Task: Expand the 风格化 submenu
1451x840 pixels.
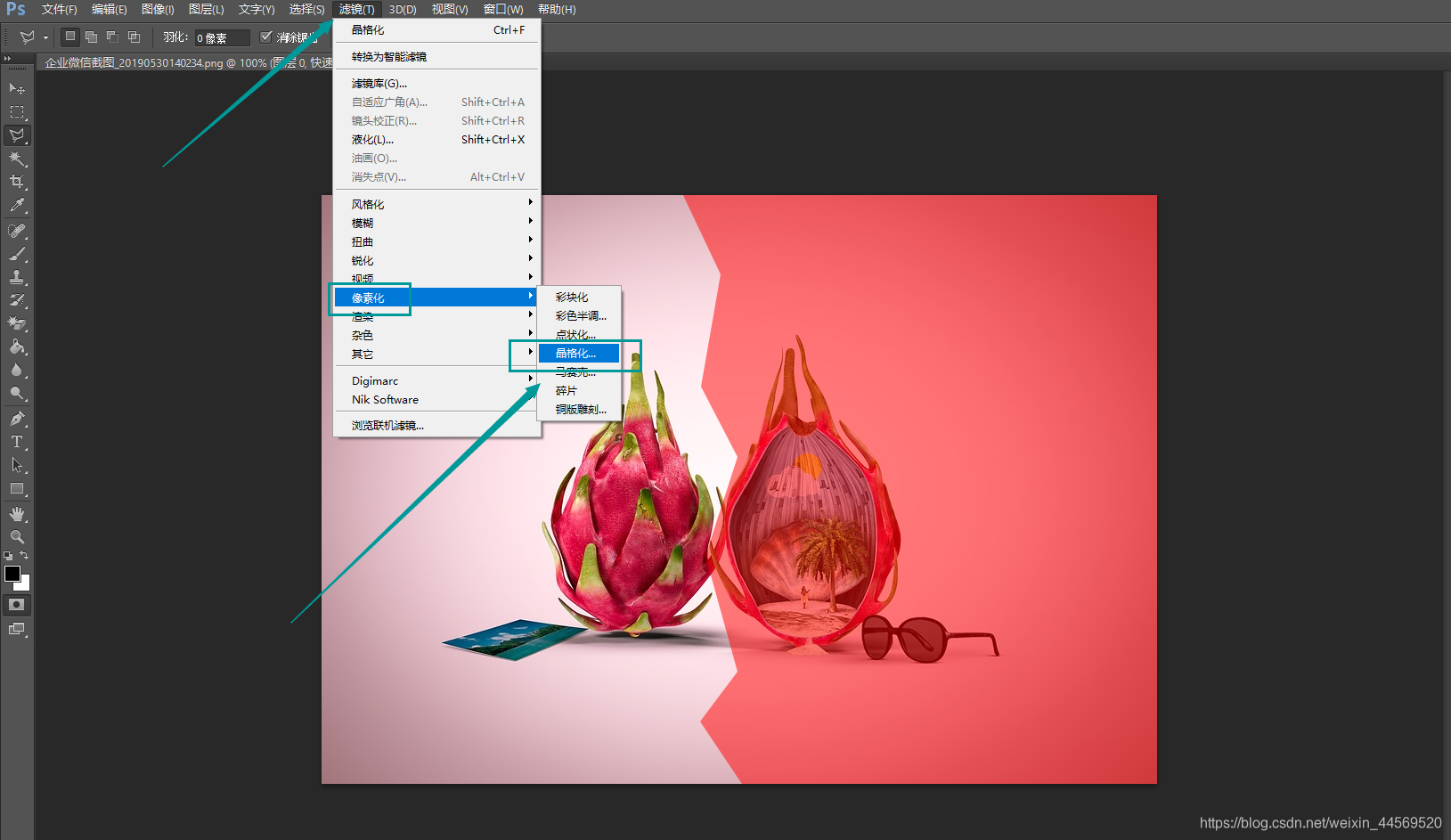Action: [x=436, y=204]
